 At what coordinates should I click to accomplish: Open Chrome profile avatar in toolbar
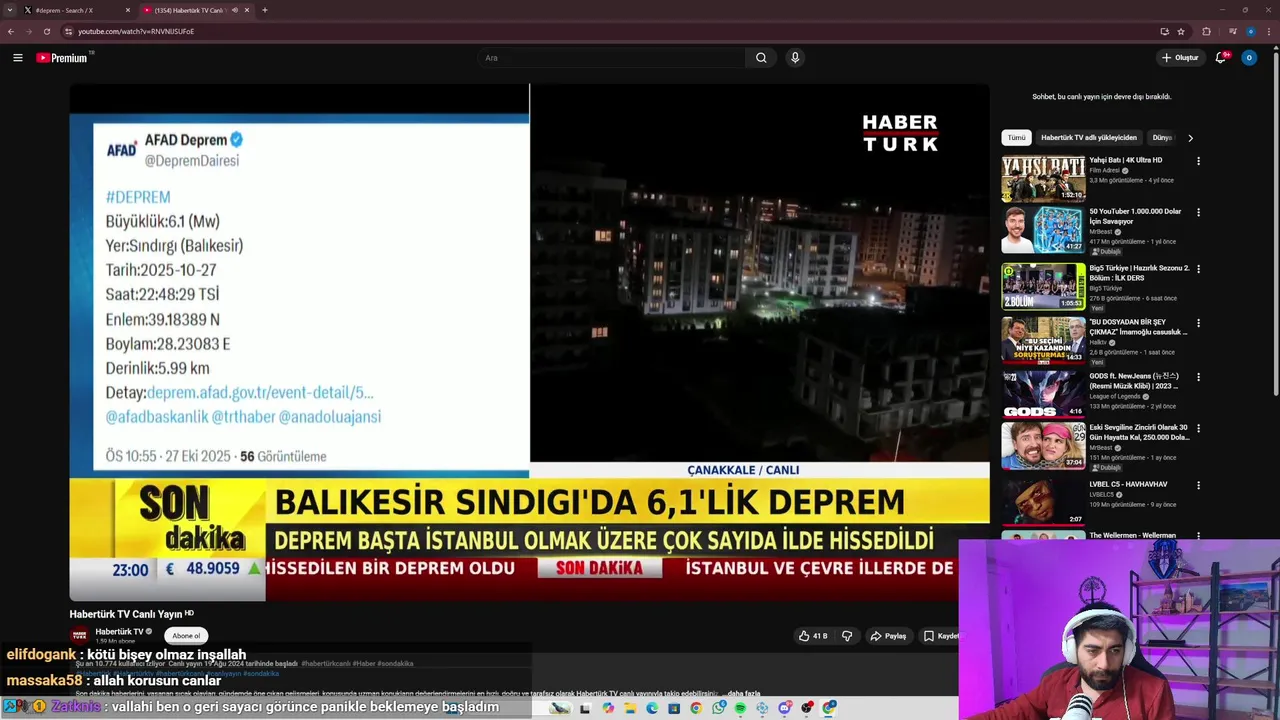(x=1251, y=31)
